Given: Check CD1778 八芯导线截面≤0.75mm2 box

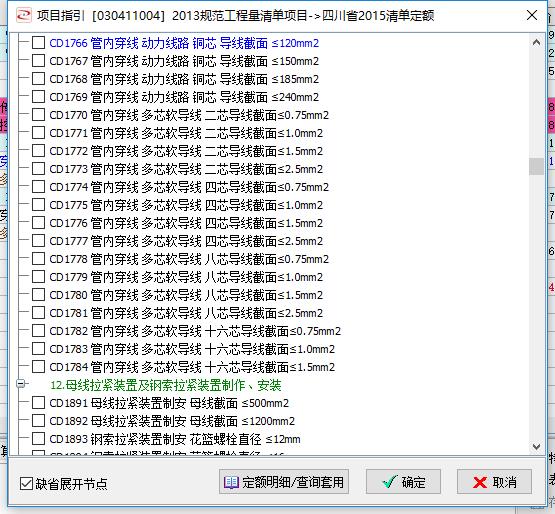Looking at the screenshot, I should pyautogui.click(x=38, y=258).
